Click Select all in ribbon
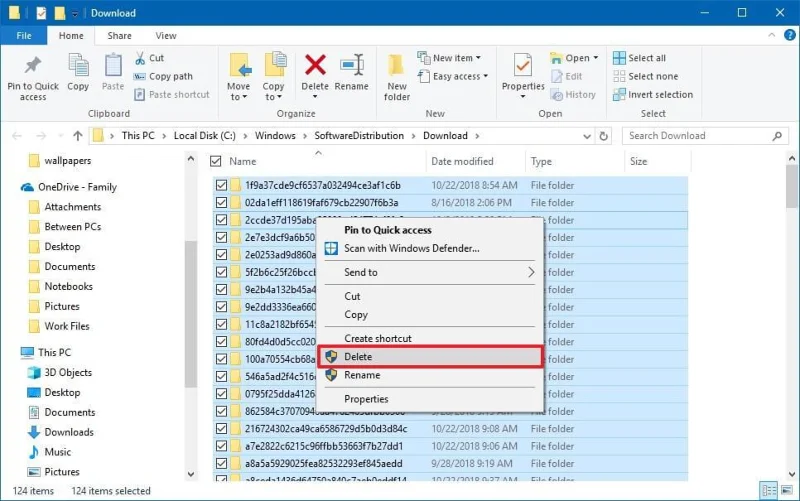800x501 pixels. [639, 58]
